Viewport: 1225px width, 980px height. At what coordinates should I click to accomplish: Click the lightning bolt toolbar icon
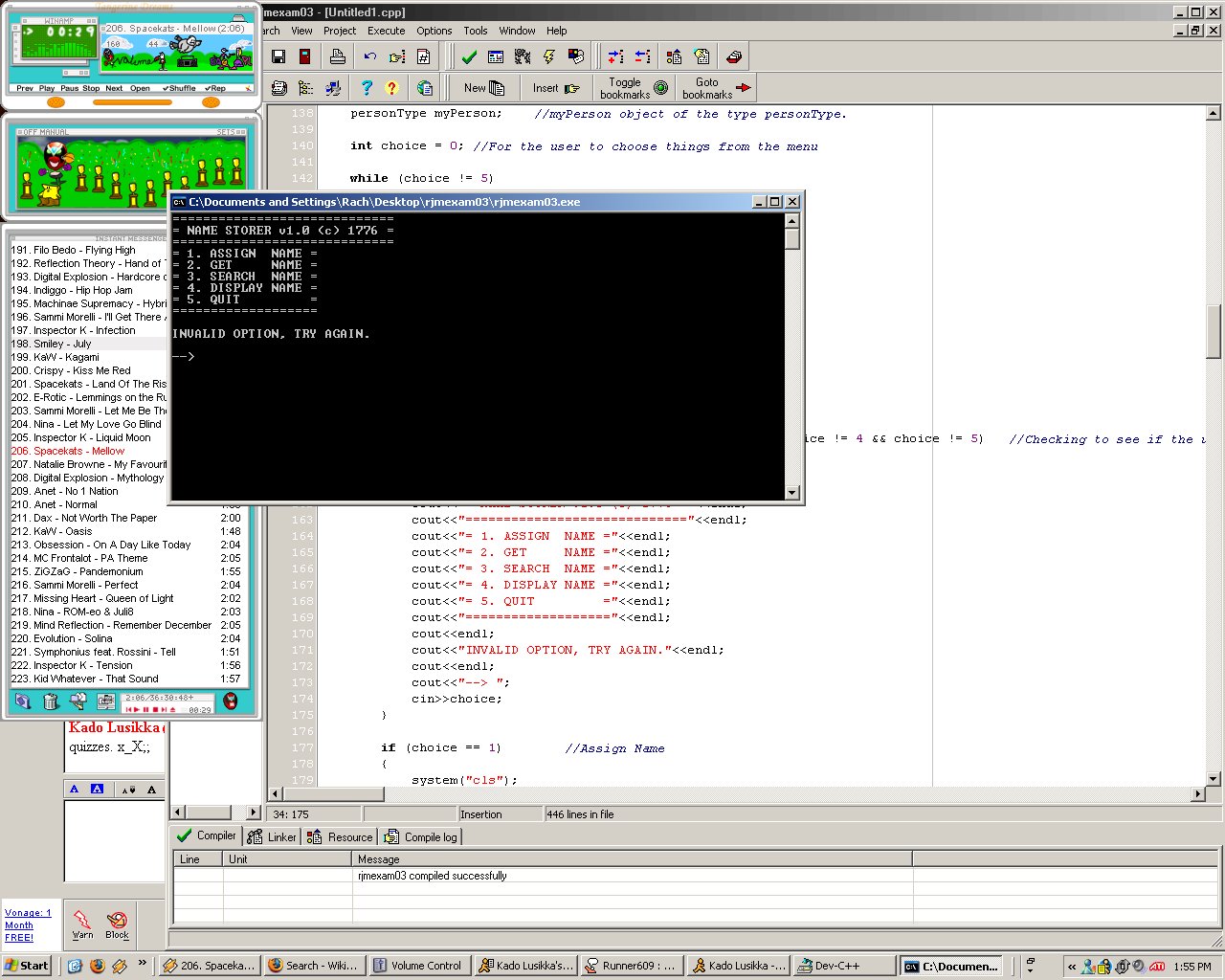click(x=549, y=57)
